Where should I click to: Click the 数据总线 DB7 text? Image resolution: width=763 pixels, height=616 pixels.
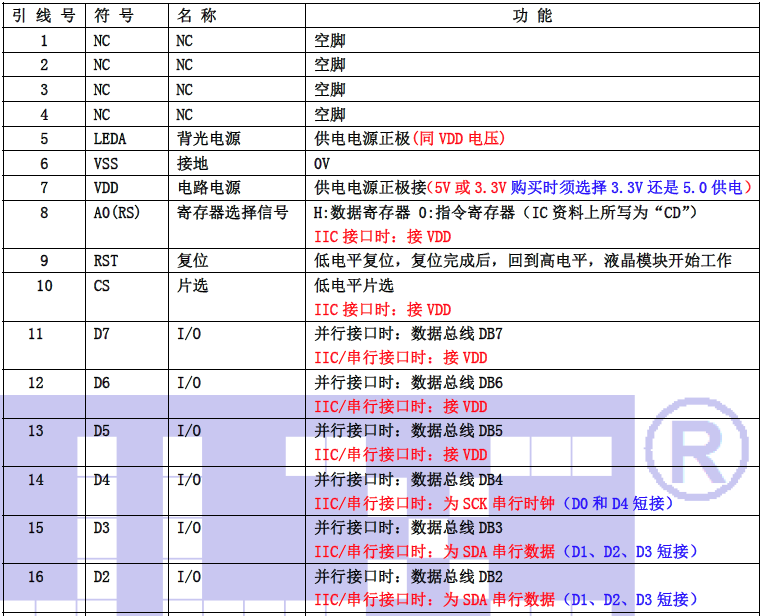coord(457,334)
